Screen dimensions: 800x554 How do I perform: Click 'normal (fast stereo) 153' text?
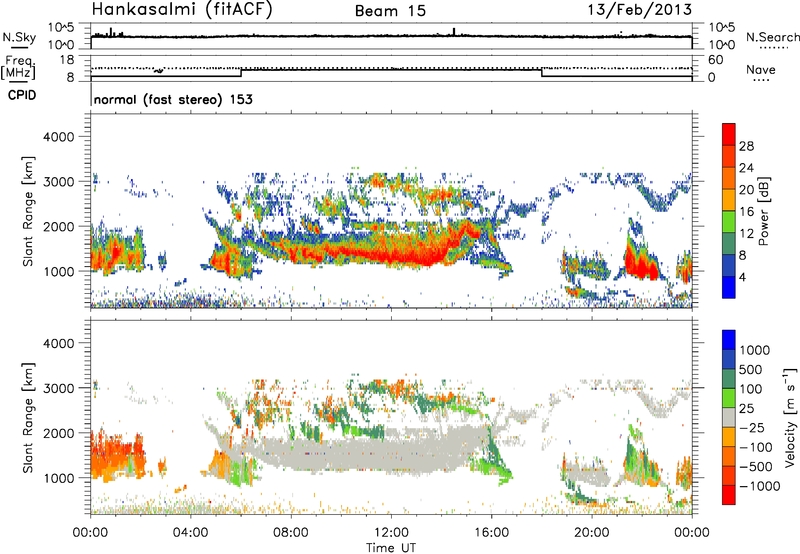point(173,99)
